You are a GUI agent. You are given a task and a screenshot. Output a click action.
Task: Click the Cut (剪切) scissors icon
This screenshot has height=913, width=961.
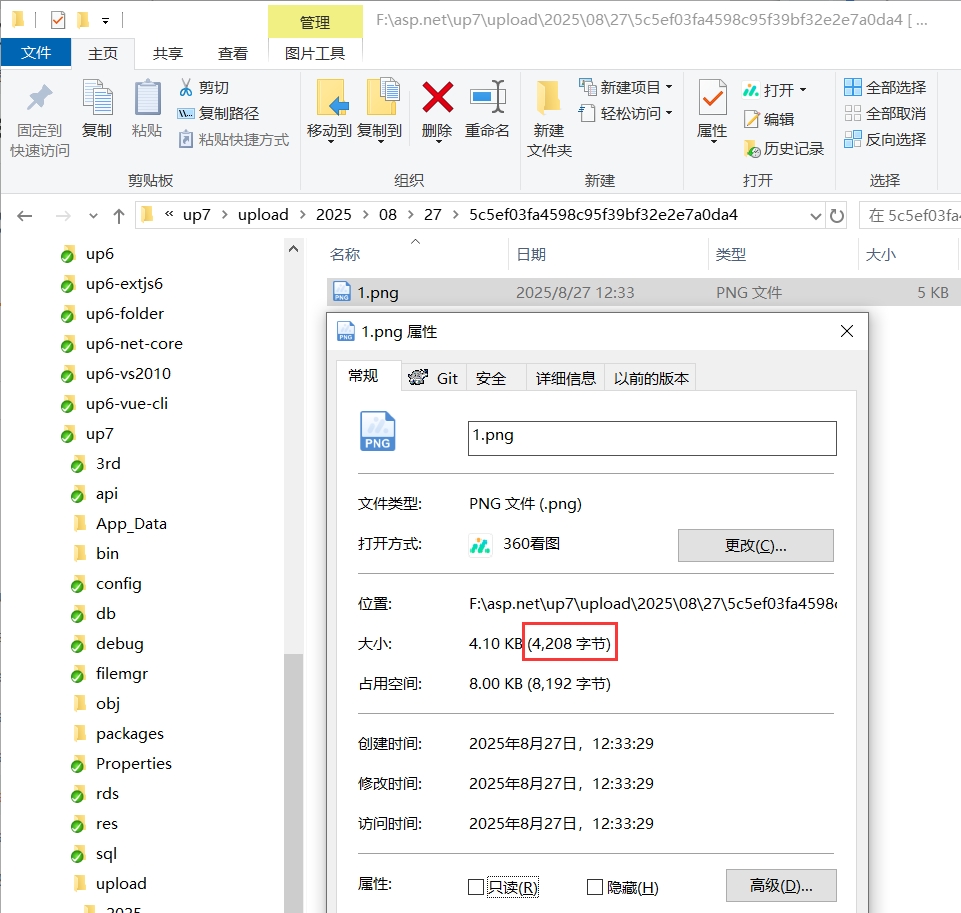click(186, 88)
